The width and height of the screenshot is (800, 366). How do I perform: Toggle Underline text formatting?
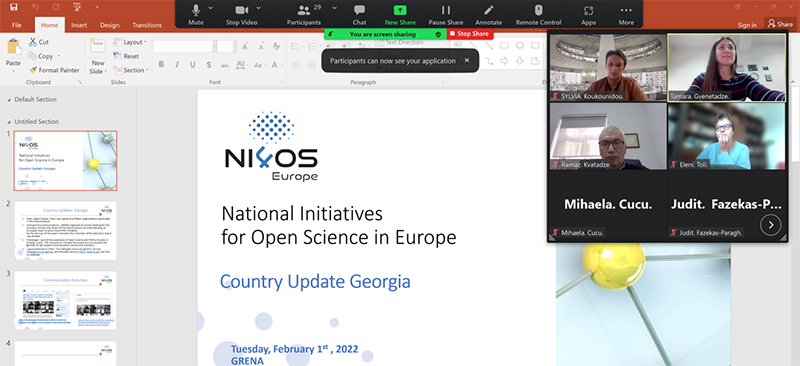click(x=193, y=65)
